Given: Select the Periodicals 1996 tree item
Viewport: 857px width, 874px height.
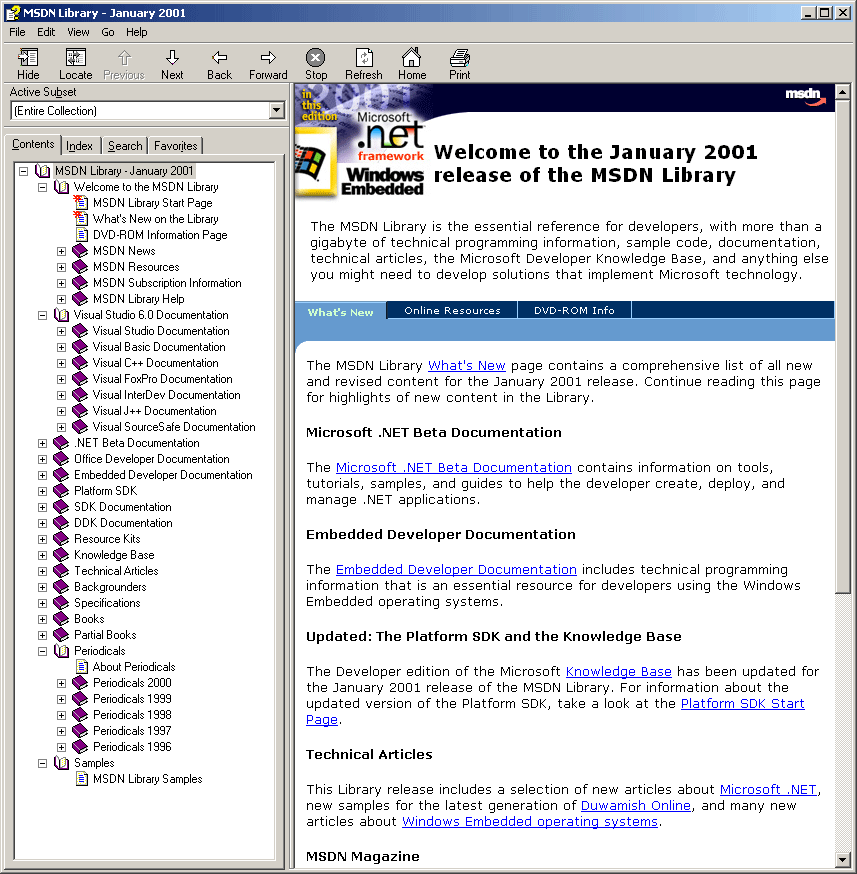Looking at the screenshot, I should click(x=132, y=747).
